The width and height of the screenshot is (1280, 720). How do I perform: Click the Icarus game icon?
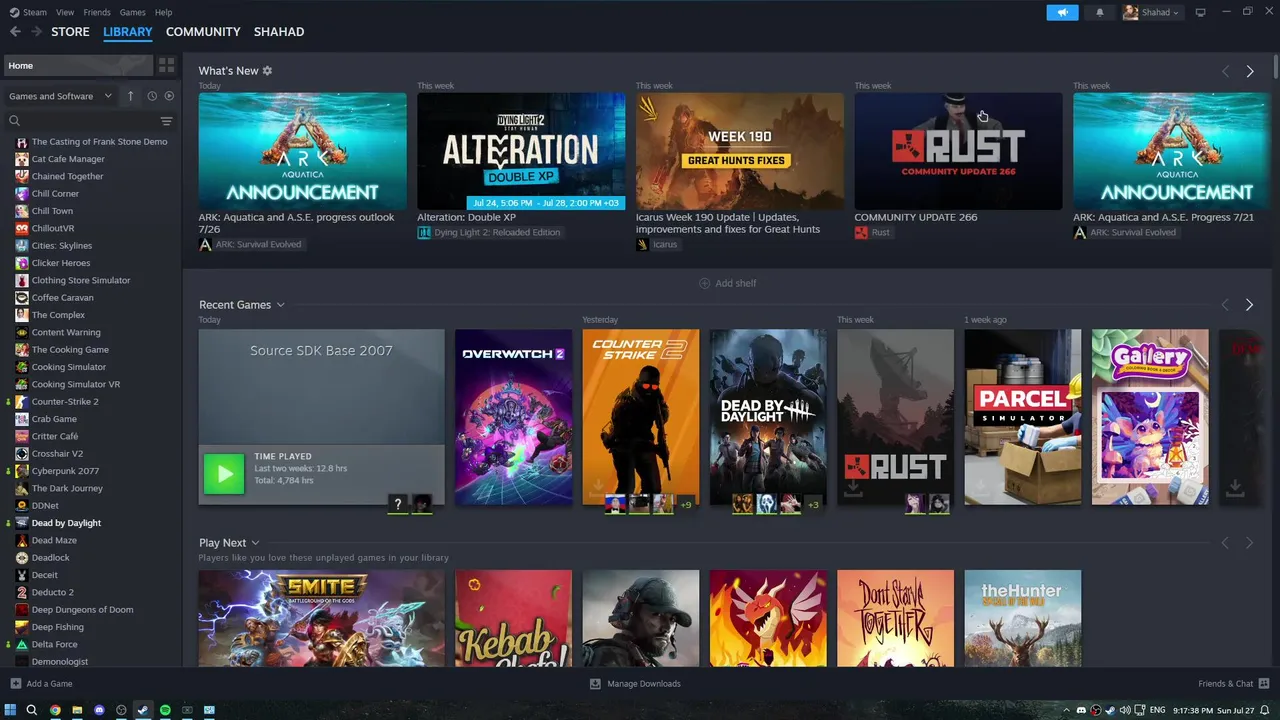coord(643,244)
